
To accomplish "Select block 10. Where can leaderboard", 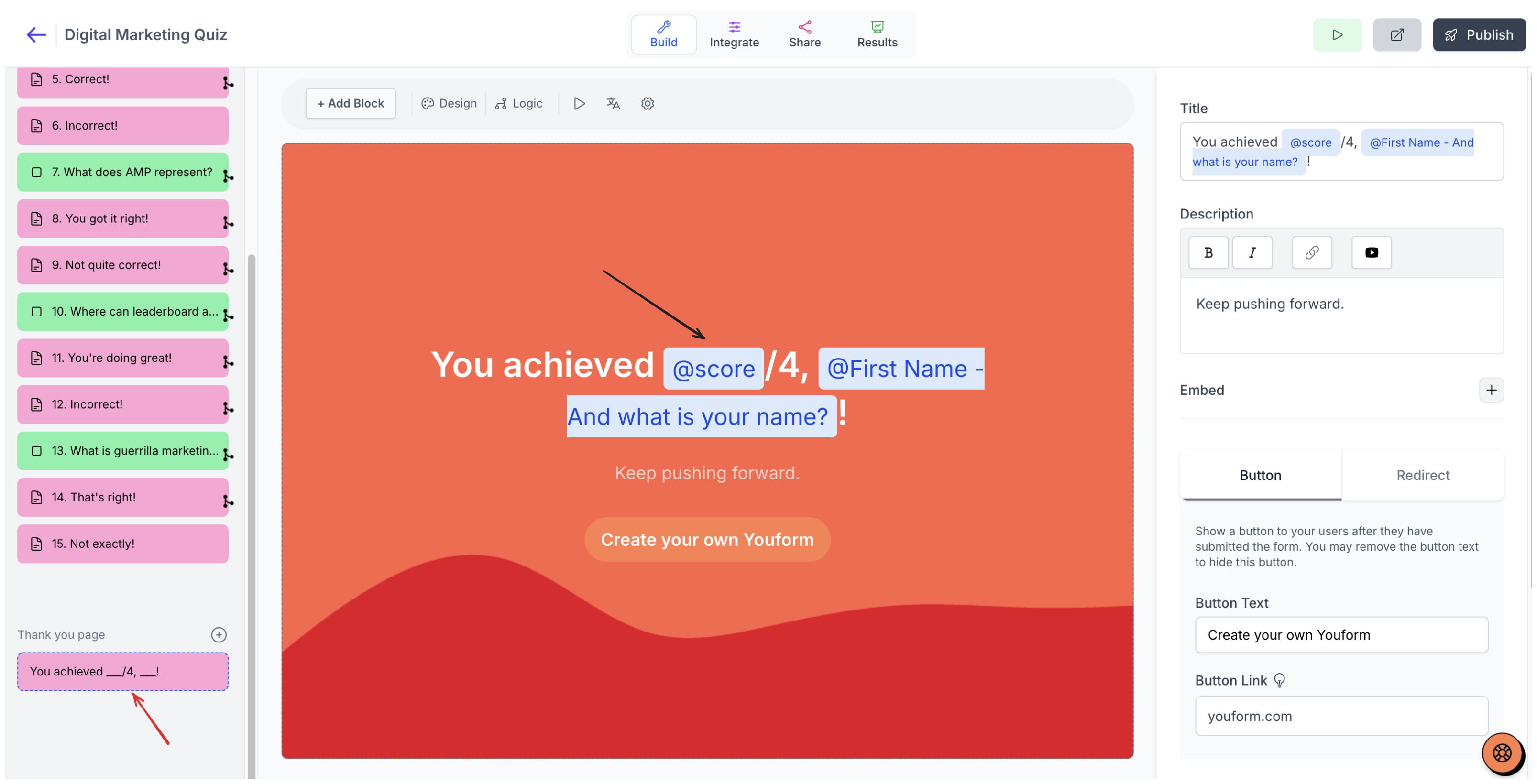I will pyautogui.click(x=122, y=312).
